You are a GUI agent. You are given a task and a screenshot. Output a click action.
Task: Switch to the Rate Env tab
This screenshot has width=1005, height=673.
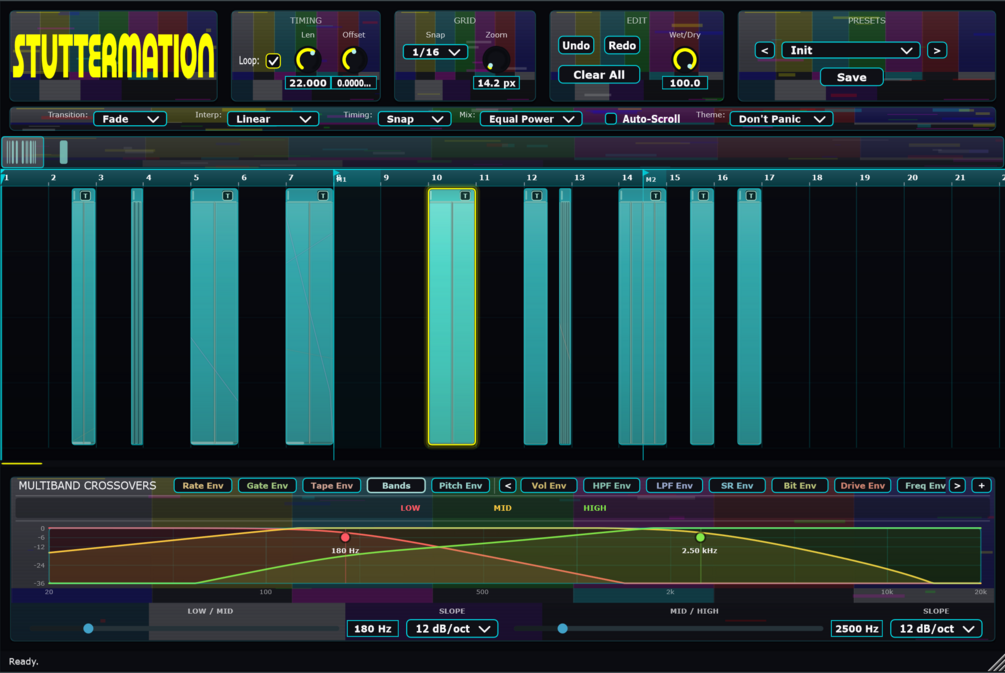coord(203,486)
